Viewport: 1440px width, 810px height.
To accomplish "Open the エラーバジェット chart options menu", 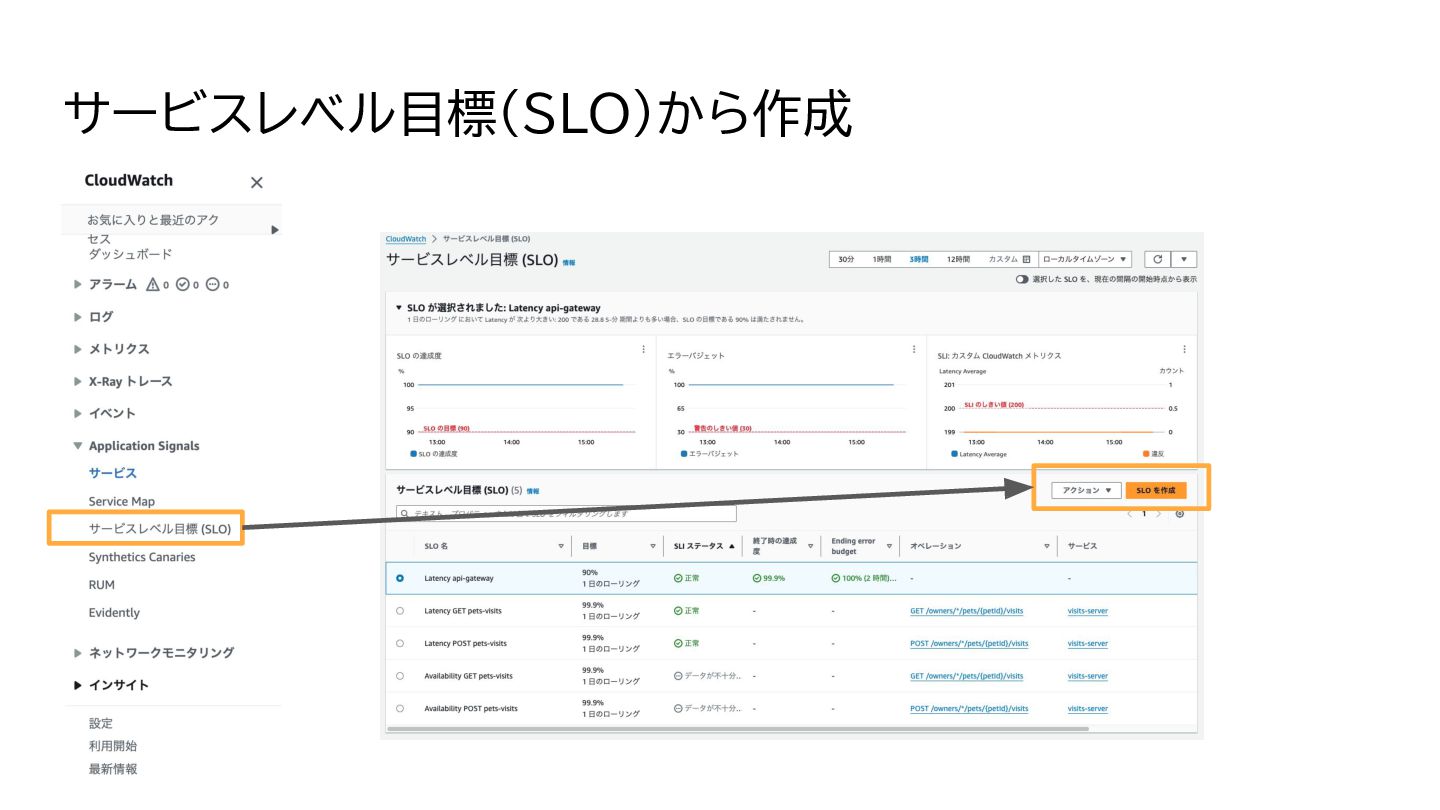I will (x=914, y=349).
